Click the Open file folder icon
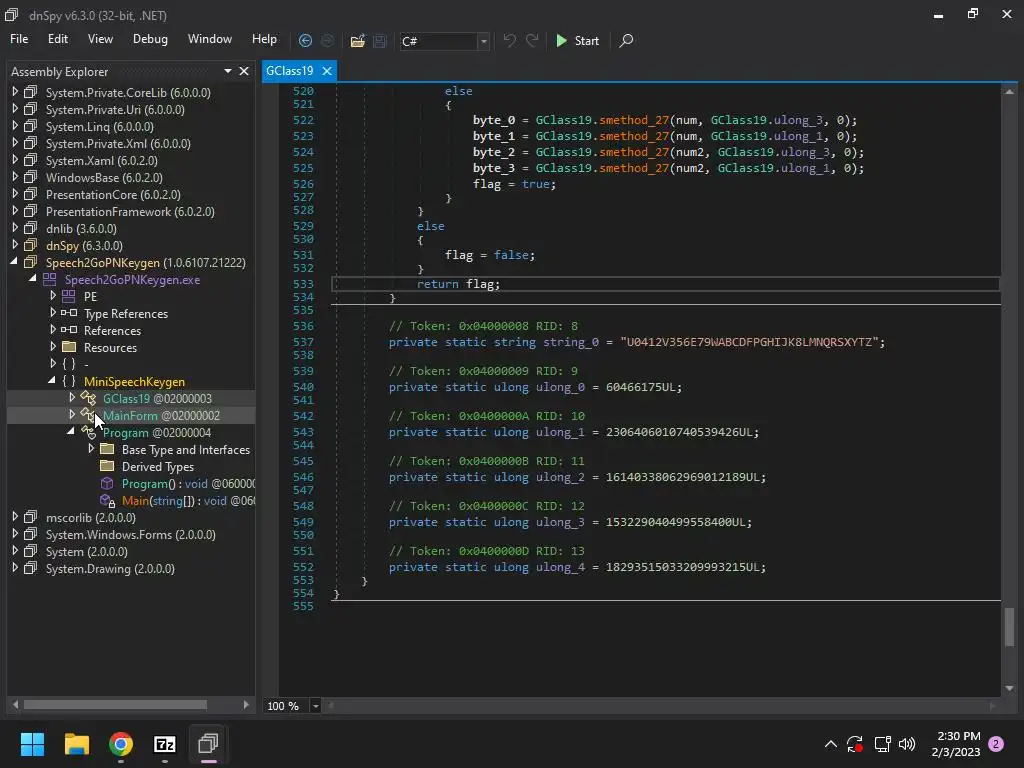 357,41
